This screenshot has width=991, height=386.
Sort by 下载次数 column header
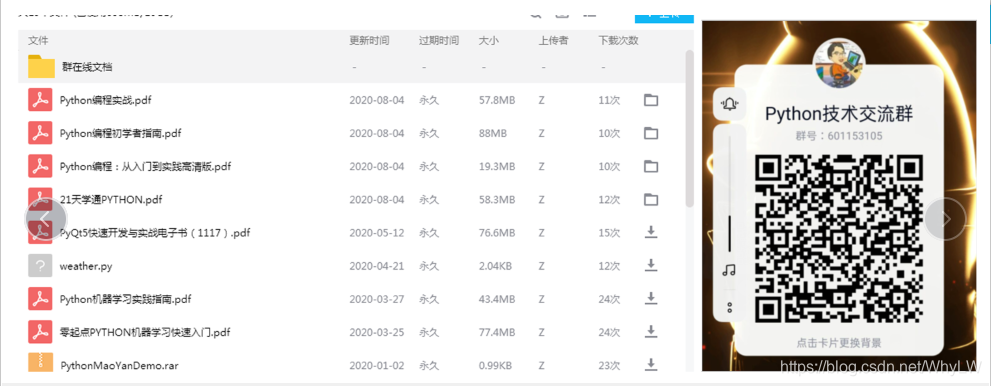pos(619,40)
